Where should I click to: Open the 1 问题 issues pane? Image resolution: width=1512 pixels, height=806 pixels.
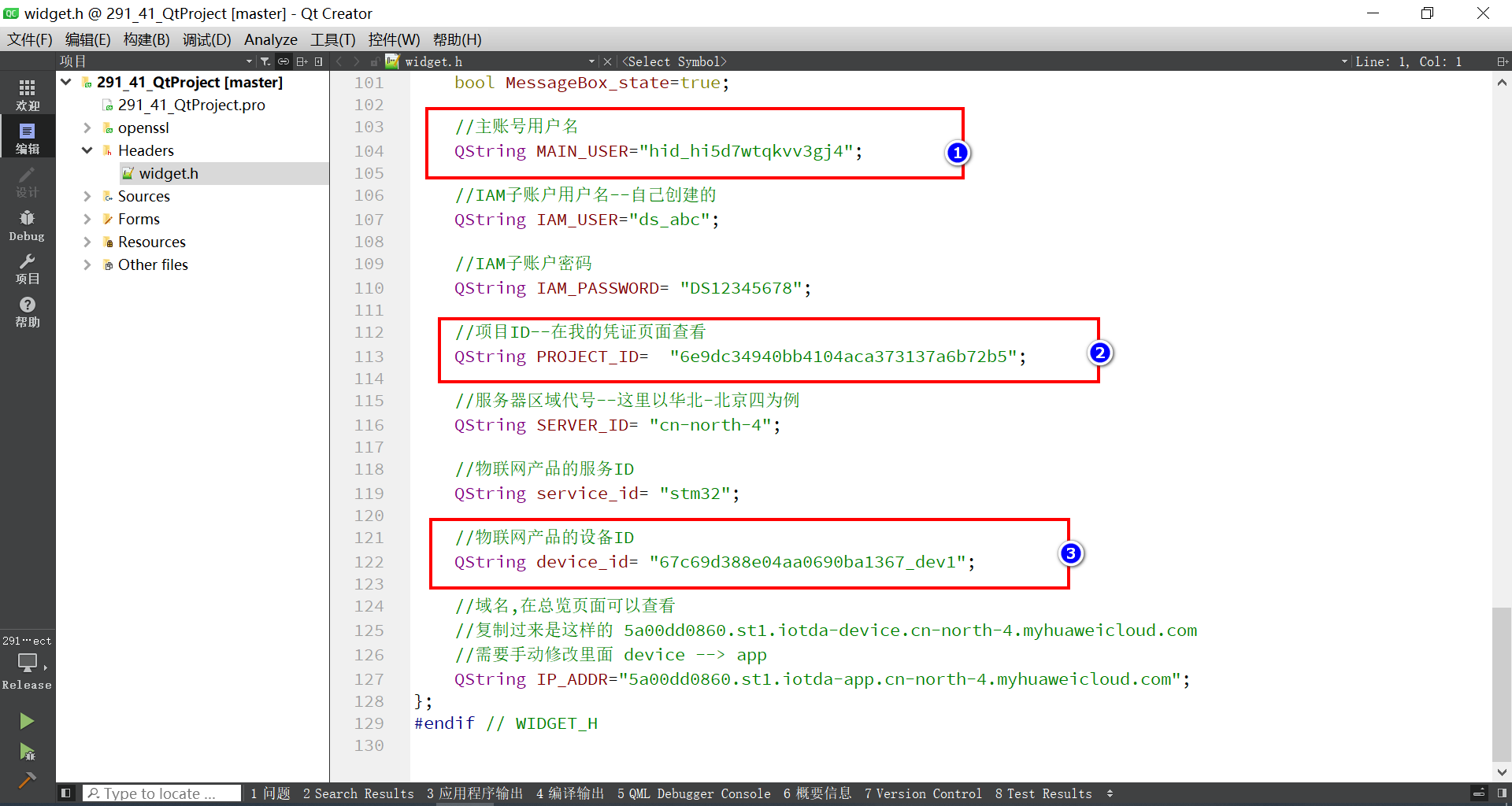click(270, 793)
